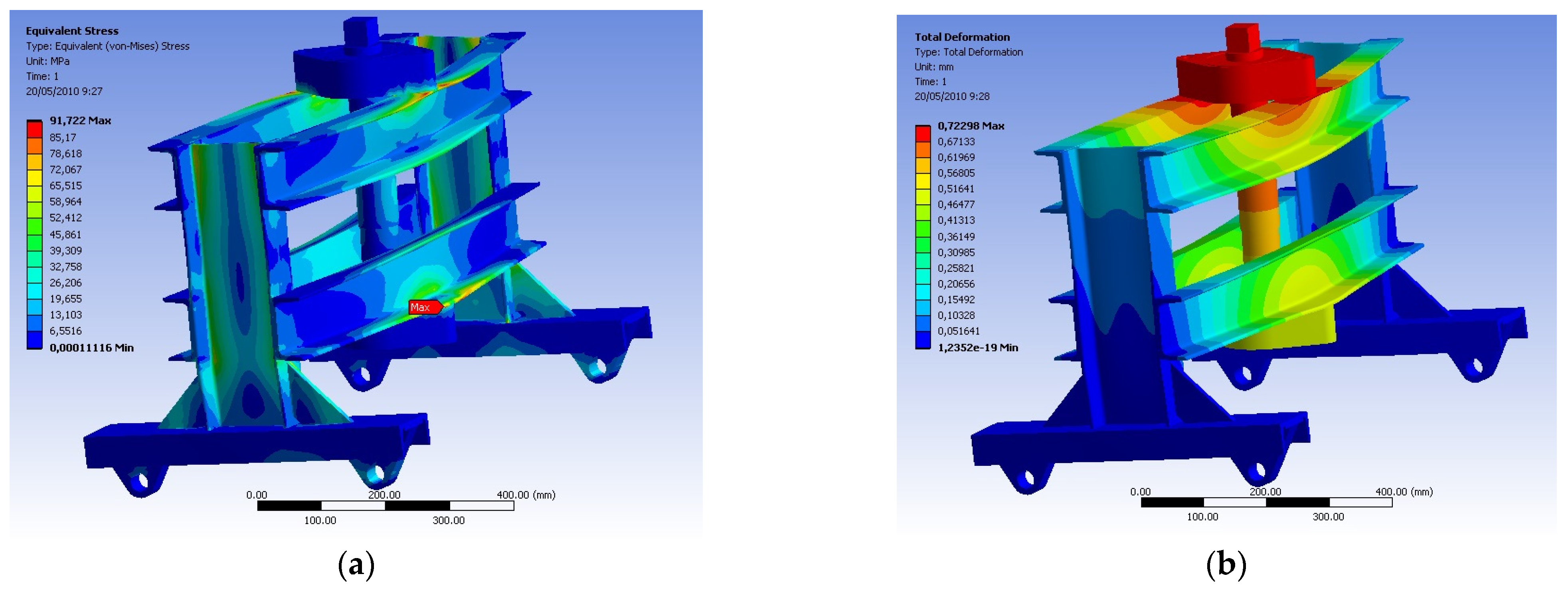Click the Unit: mm label

pyautogui.click(x=934, y=67)
